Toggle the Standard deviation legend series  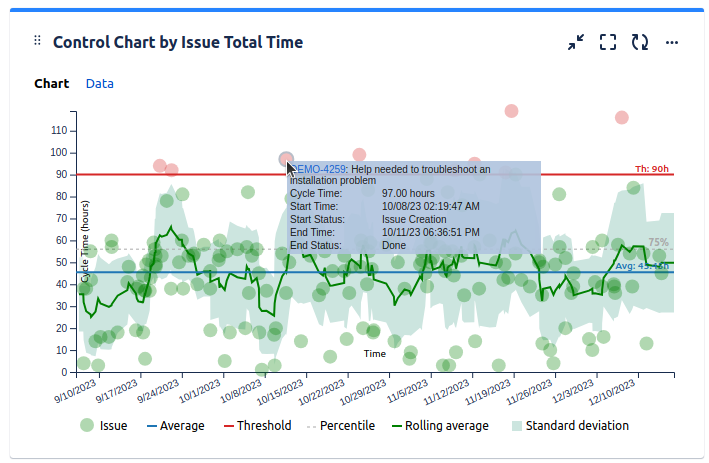point(570,425)
